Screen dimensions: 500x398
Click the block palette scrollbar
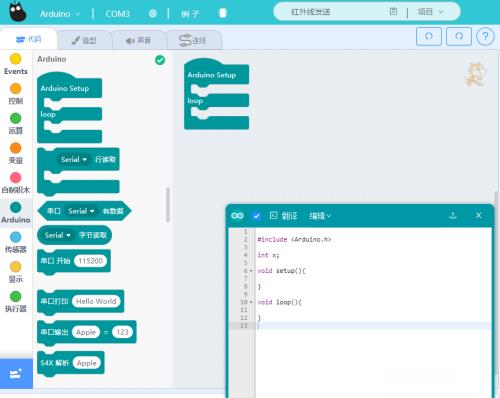[168, 204]
